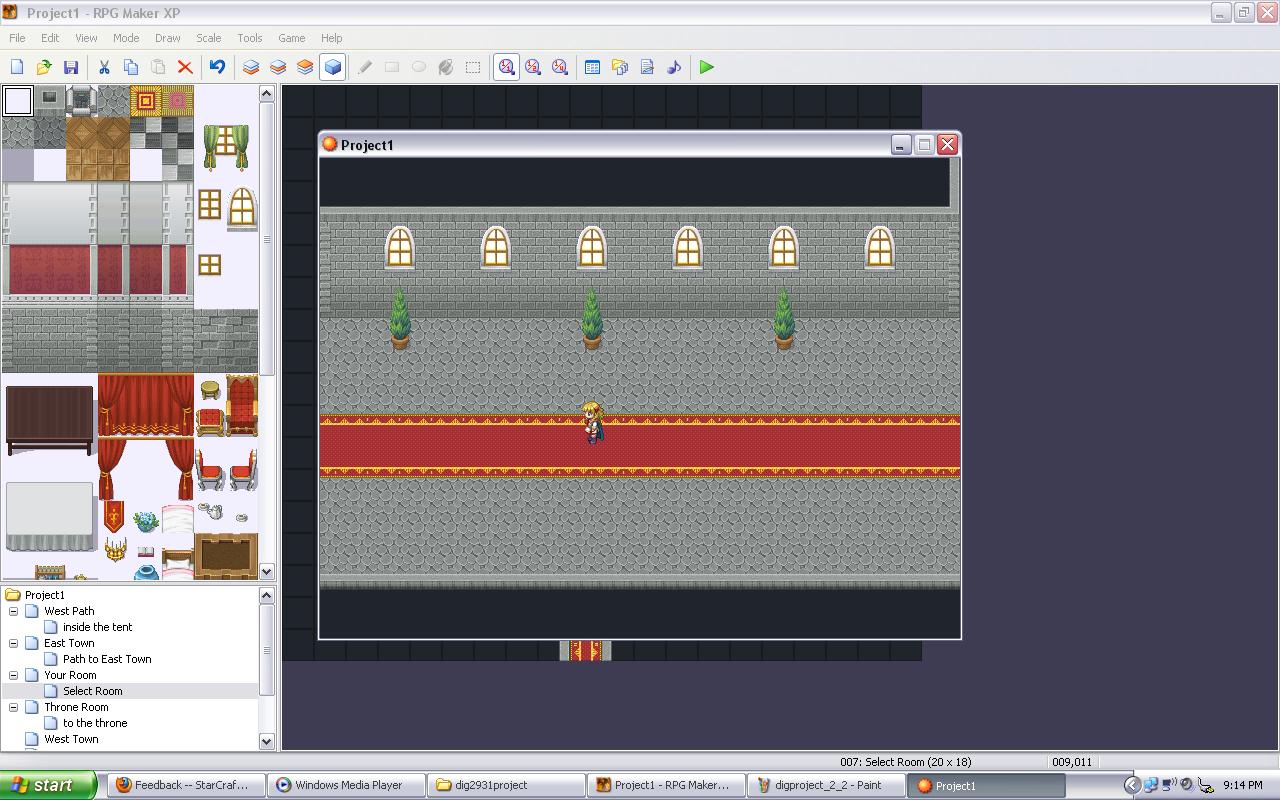Pick the large red stage curtain tile

coord(146,406)
